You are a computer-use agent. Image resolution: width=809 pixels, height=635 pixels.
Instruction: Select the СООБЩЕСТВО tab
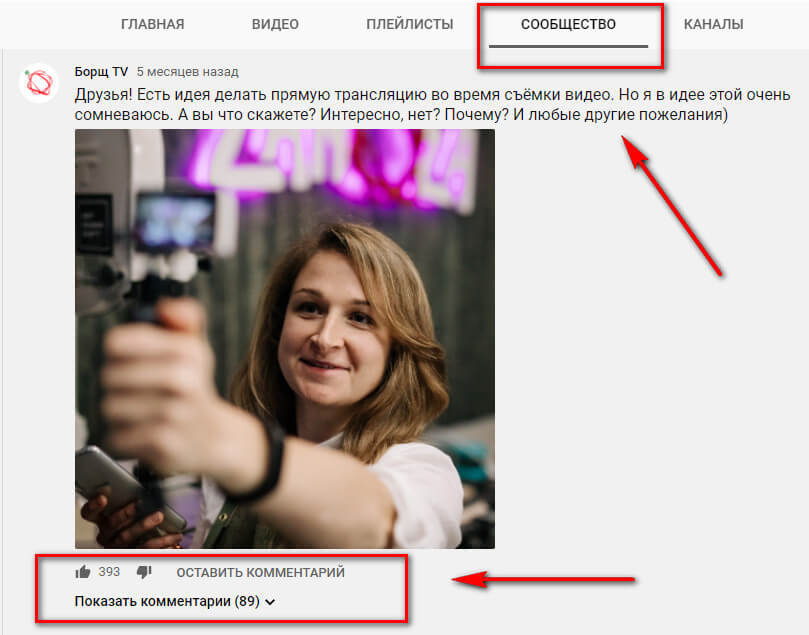click(x=568, y=24)
